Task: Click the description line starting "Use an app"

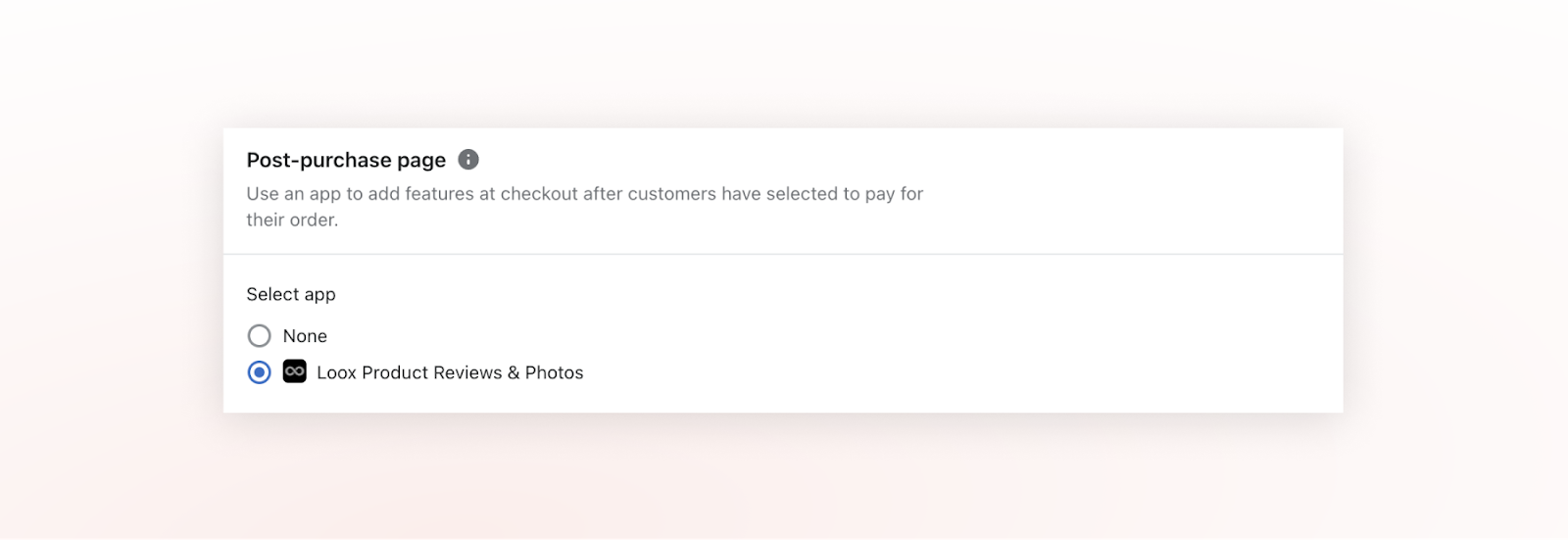Action: [584, 194]
